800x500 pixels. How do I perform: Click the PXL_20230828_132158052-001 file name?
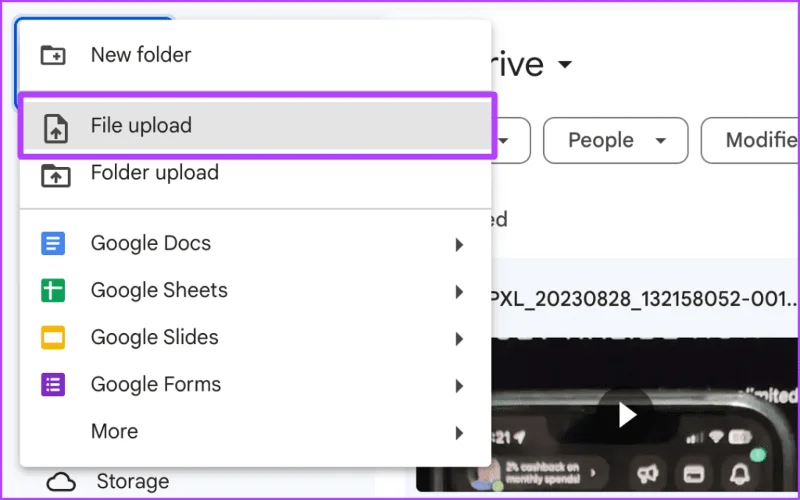(644, 299)
